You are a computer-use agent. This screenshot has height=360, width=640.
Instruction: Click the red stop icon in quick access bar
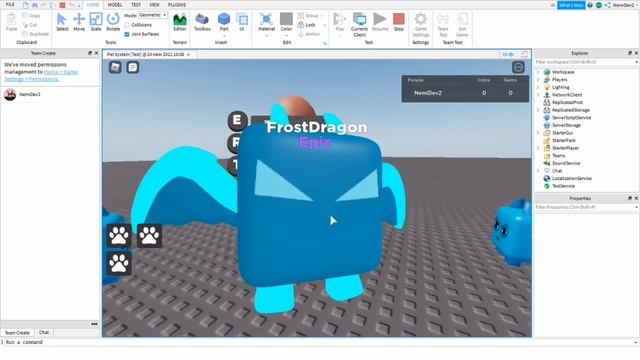pos(62,5)
